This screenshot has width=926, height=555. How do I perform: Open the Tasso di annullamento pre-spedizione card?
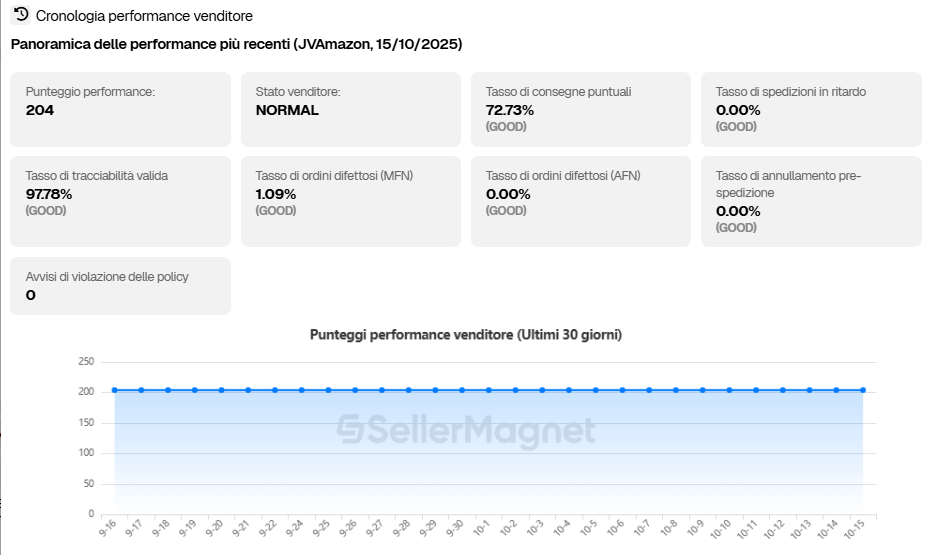tap(811, 201)
